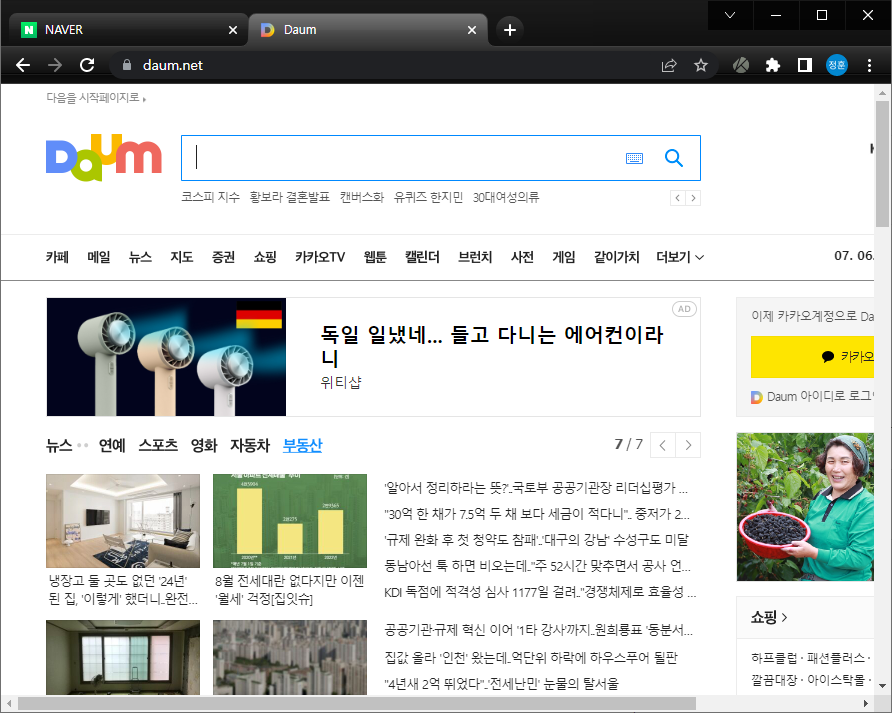Click the Daum logo
The height and width of the screenshot is (713, 892).
[104, 158]
